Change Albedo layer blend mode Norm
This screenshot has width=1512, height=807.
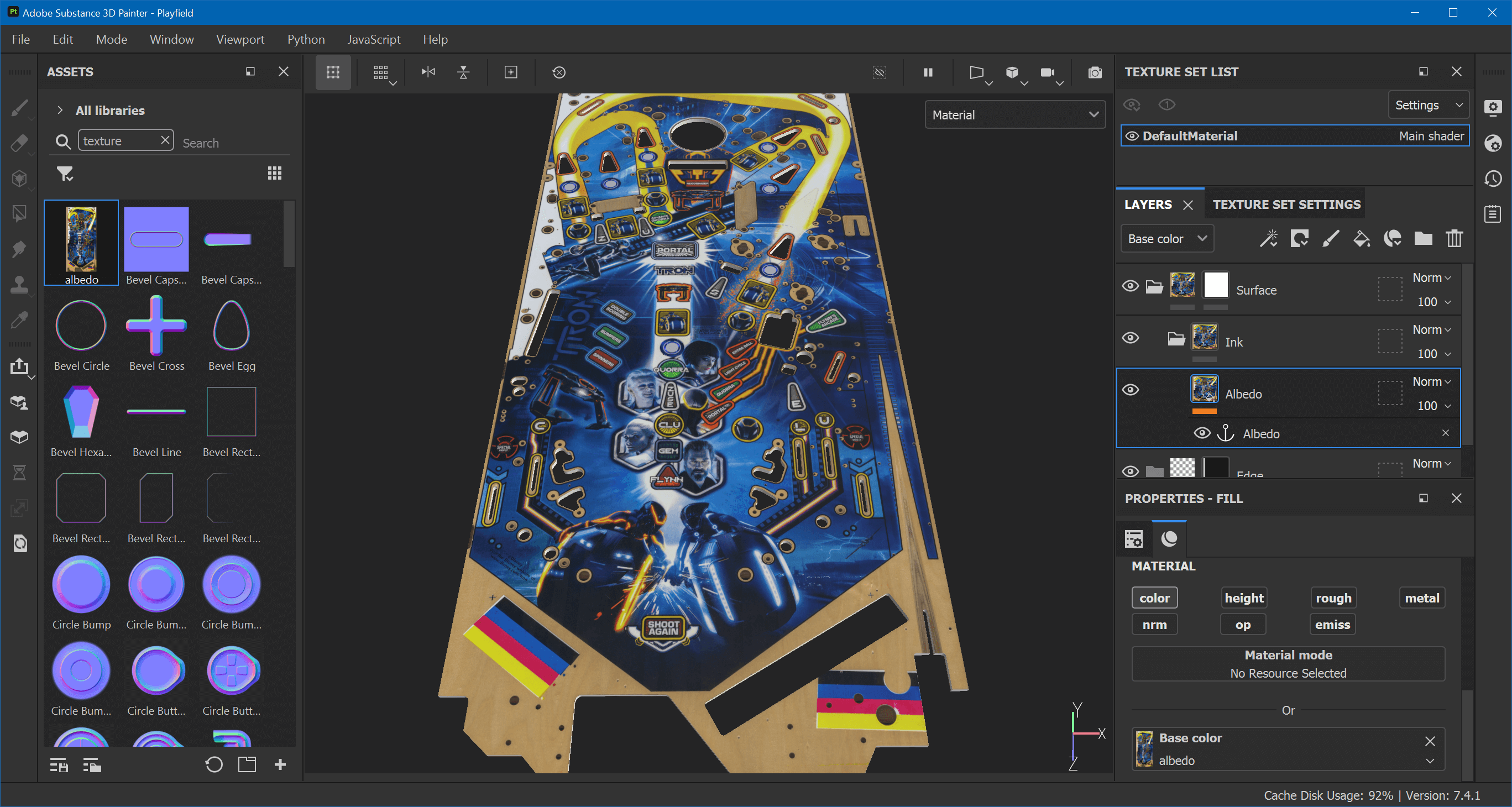(x=1431, y=381)
